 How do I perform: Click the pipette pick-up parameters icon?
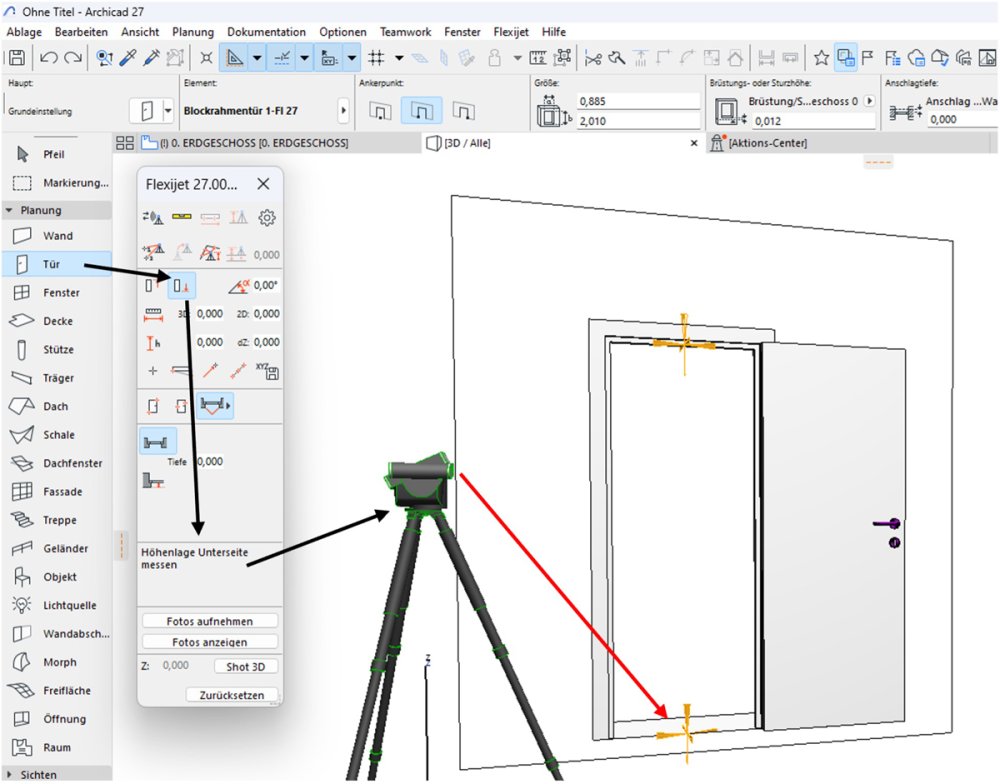coord(128,58)
